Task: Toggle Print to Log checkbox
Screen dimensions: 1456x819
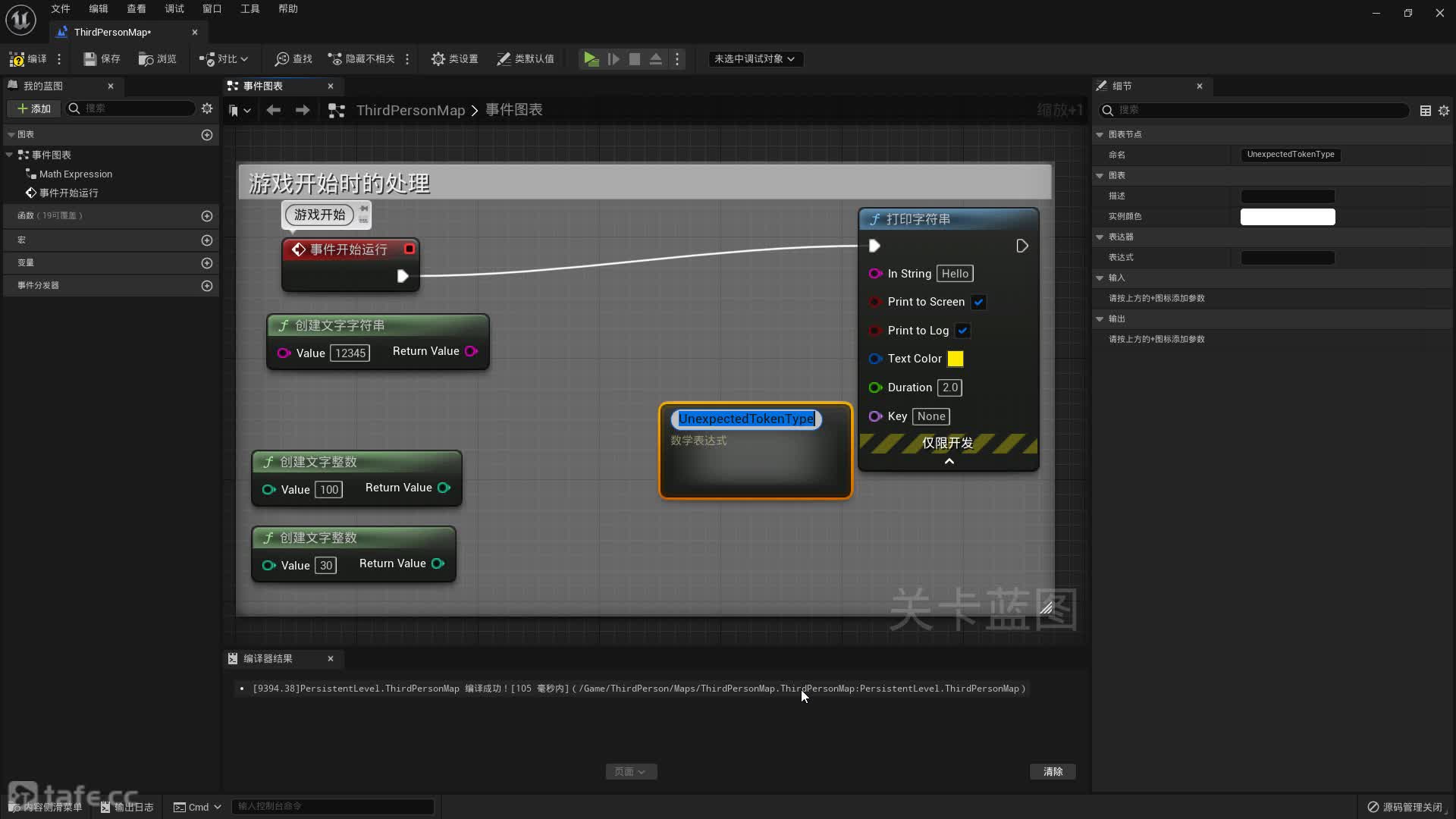Action: [x=962, y=331]
